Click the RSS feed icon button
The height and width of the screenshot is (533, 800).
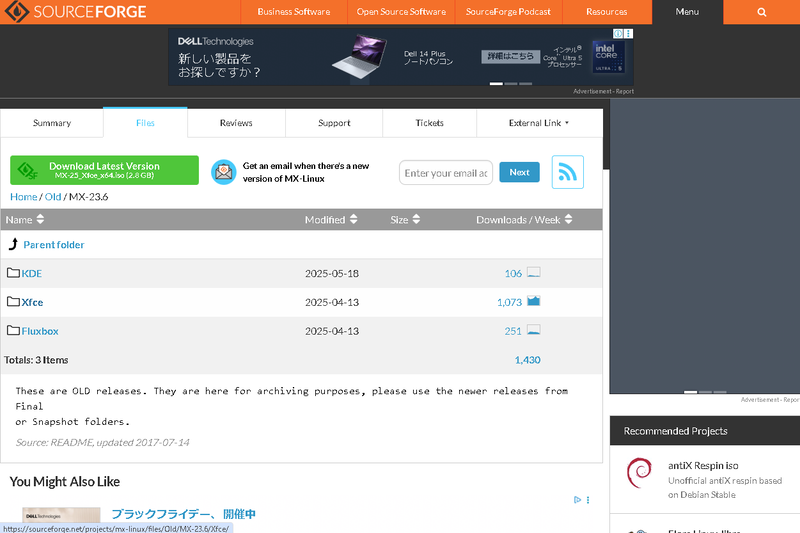(x=567, y=172)
